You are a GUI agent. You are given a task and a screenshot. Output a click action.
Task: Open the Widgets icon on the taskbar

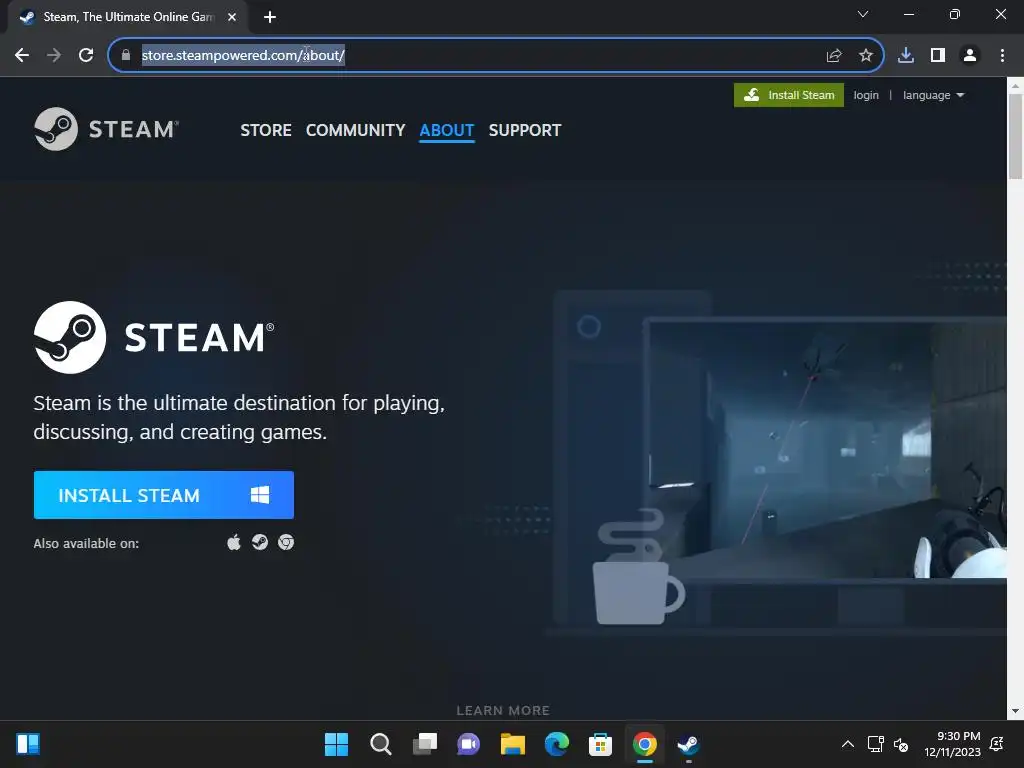pyautogui.click(x=28, y=744)
